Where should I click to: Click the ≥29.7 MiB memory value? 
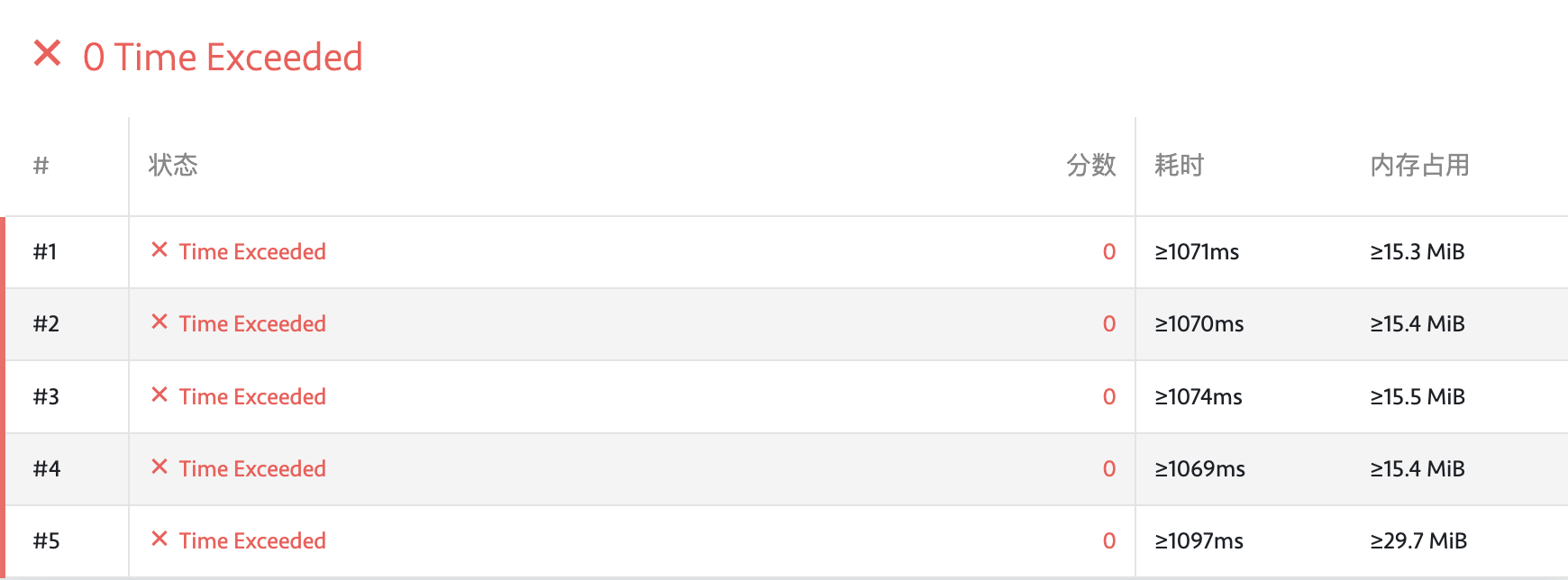pyautogui.click(x=1419, y=540)
